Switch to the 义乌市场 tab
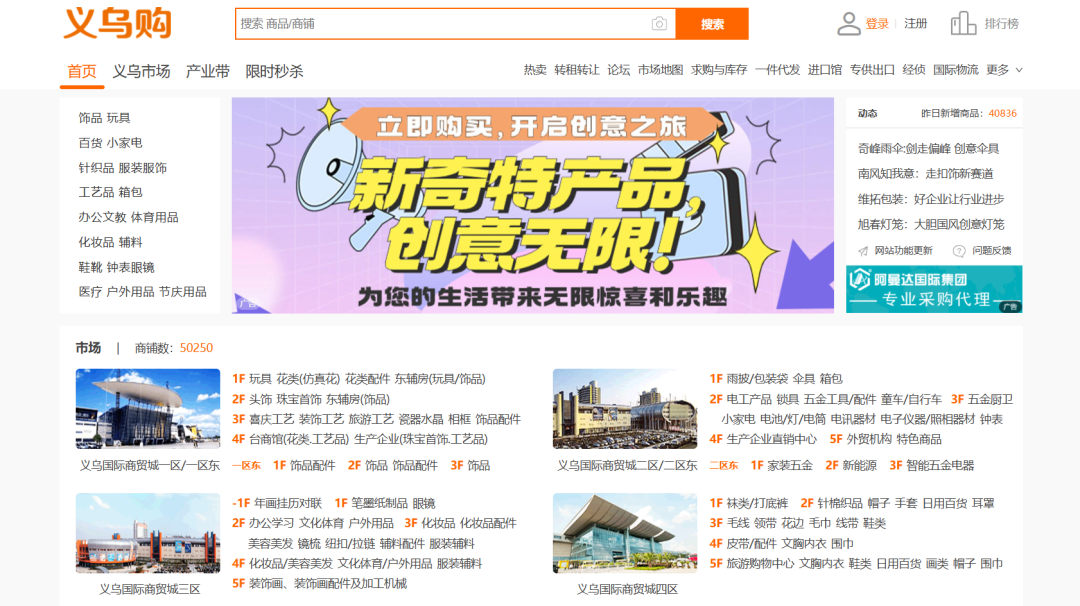The width and height of the screenshot is (1080, 606). [141, 71]
